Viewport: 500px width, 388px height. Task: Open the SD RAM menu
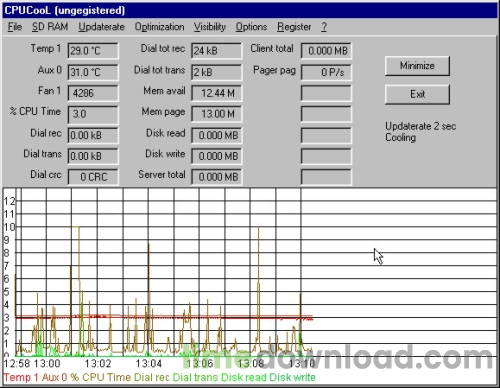pos(50,27)
